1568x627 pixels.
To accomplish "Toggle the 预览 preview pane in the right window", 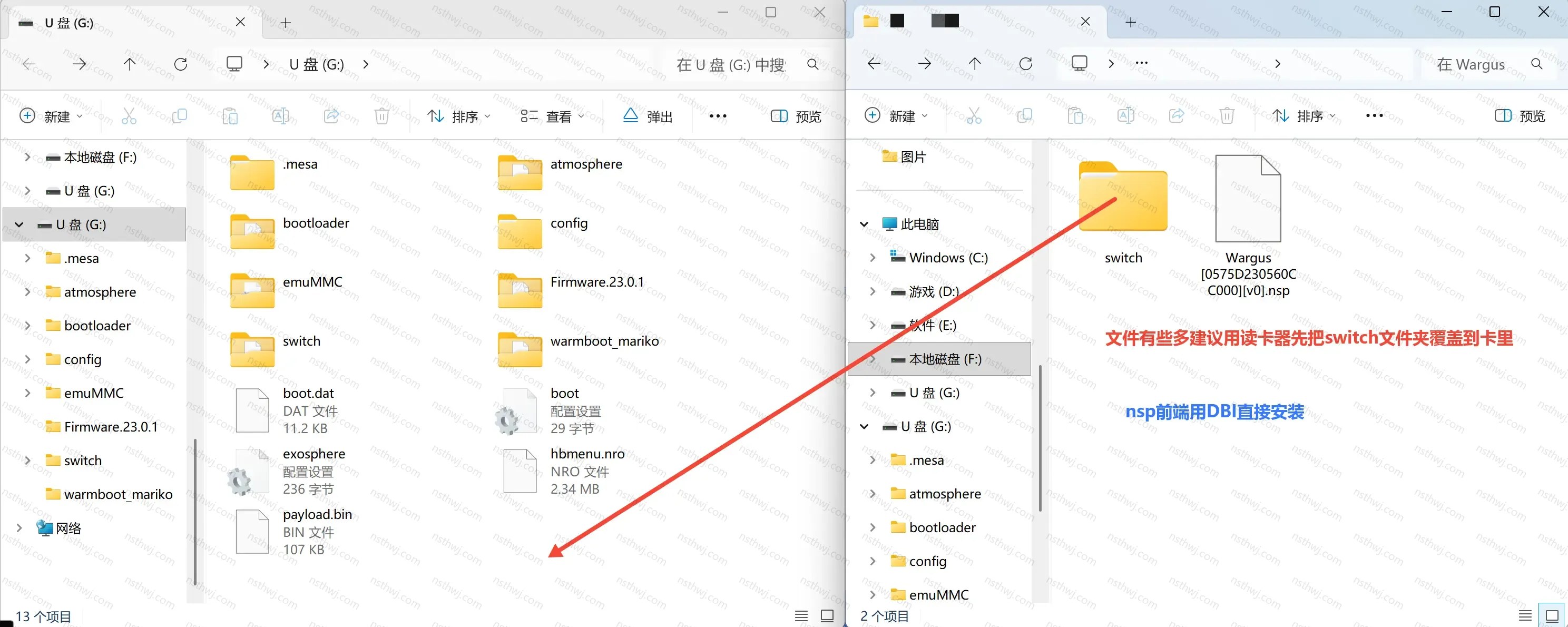I will point(1520,116).
